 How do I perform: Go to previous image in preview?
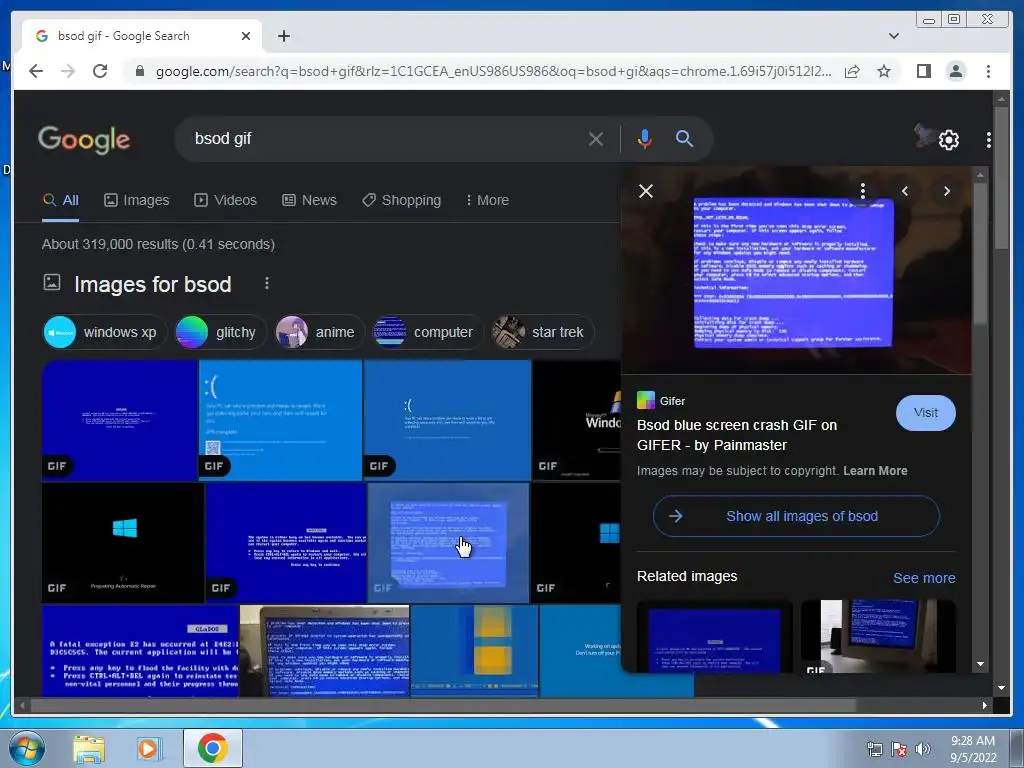[x=904, y=191]
